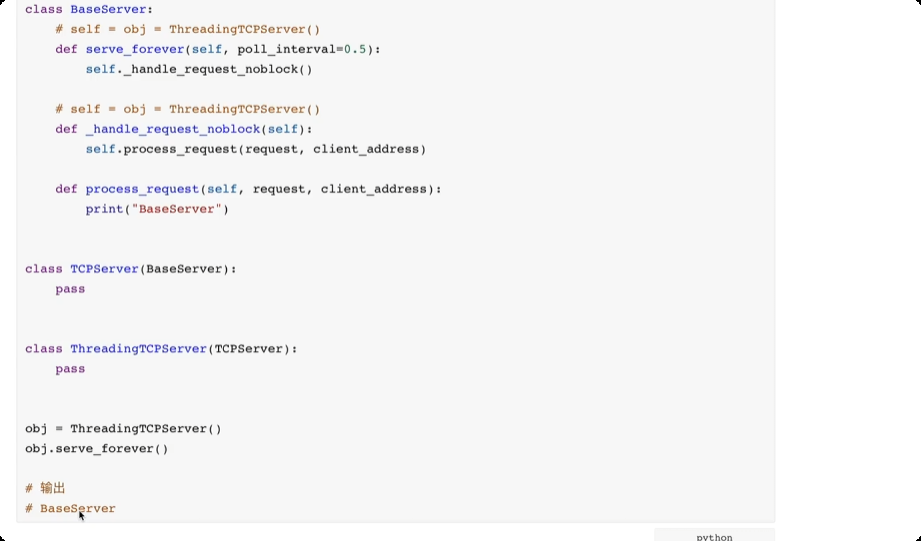921x541 pixels.
Task: Click the python language label below the code block
Action: click(714, 537)
